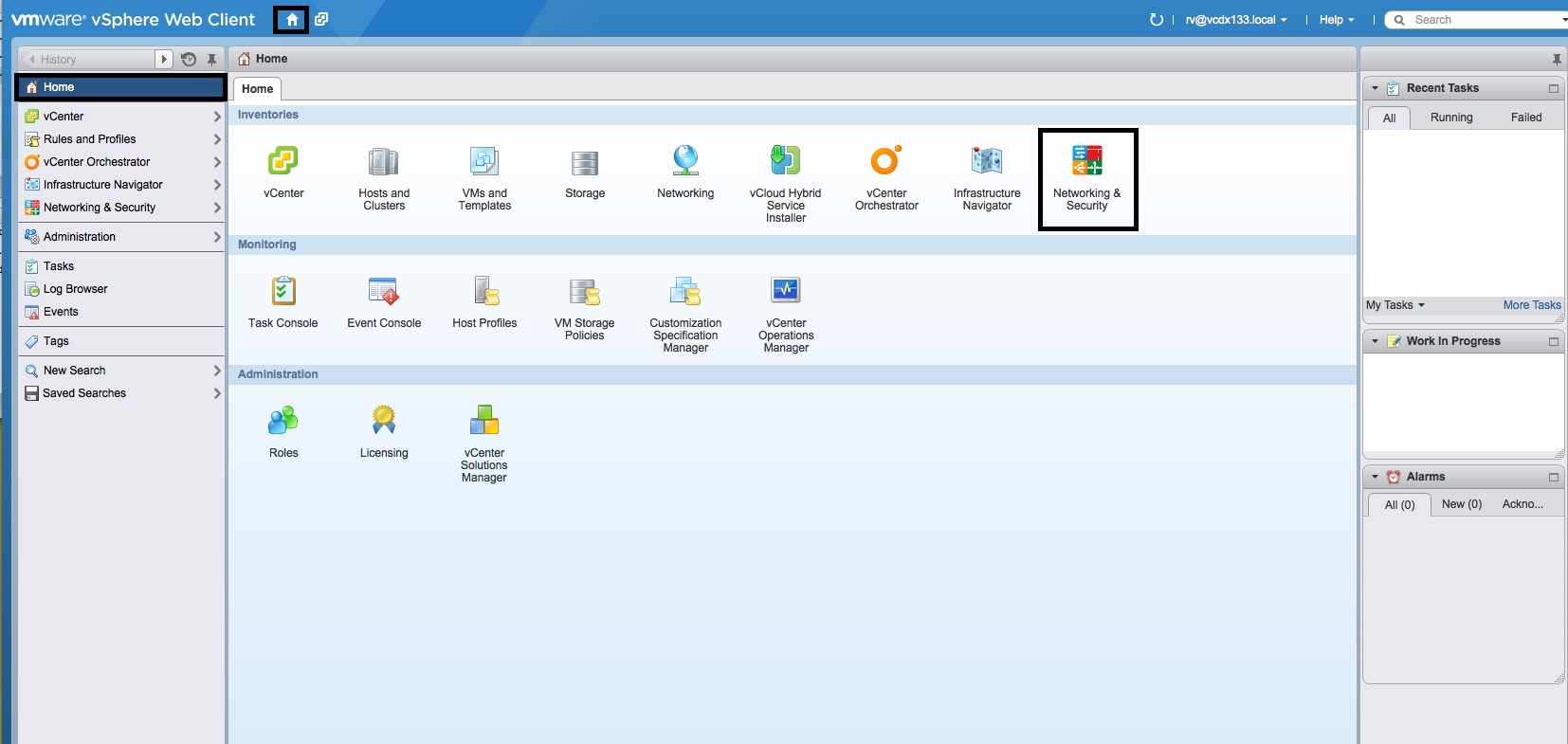Select the New (0) alarms tab
The height and width of the screenshot is (744, 1568).
(x=1461, y=504)
